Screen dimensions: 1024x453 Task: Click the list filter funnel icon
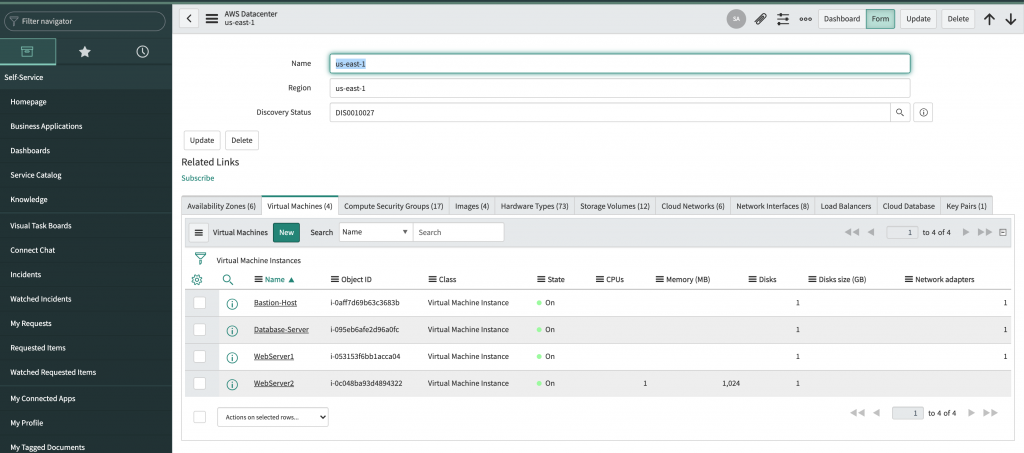(x=200, y=258)
